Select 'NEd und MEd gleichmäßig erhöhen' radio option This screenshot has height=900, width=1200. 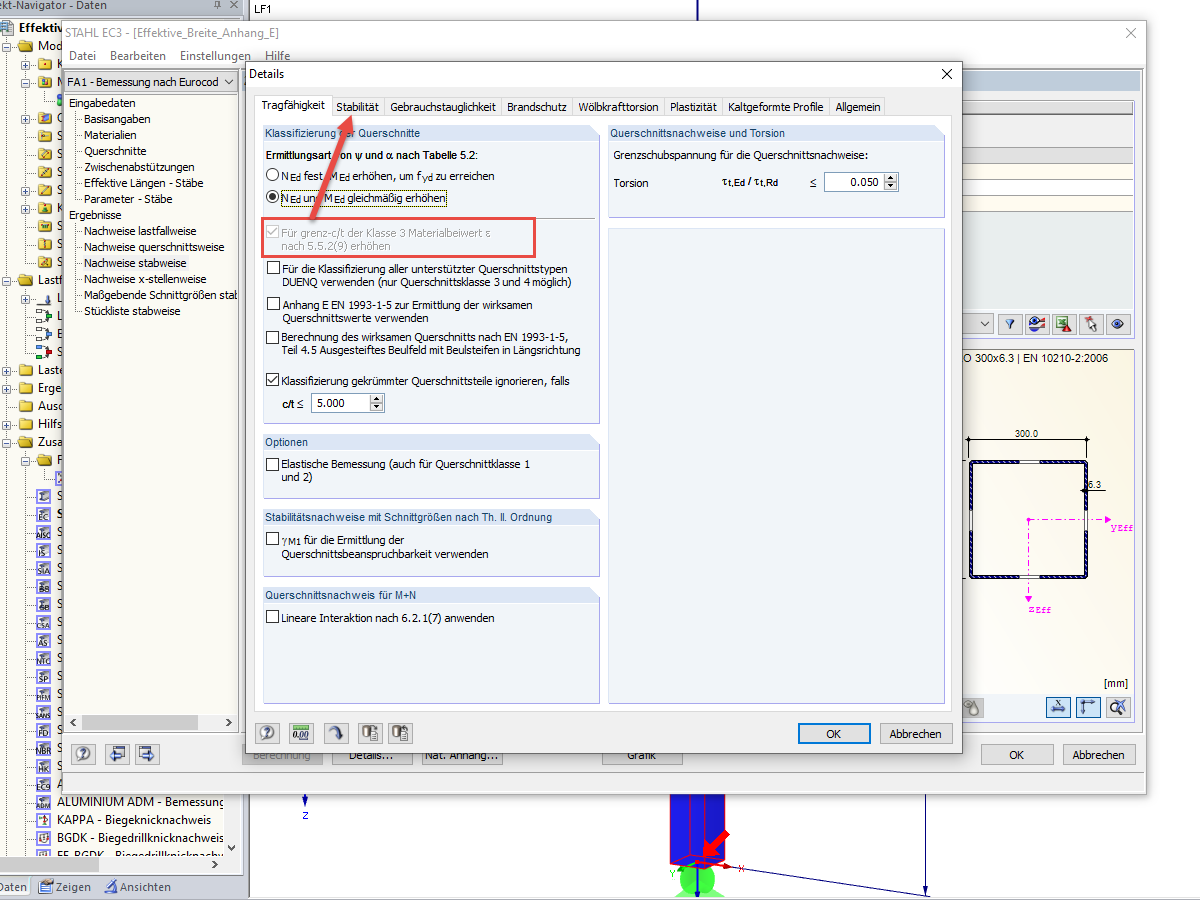tap(272, 198)
